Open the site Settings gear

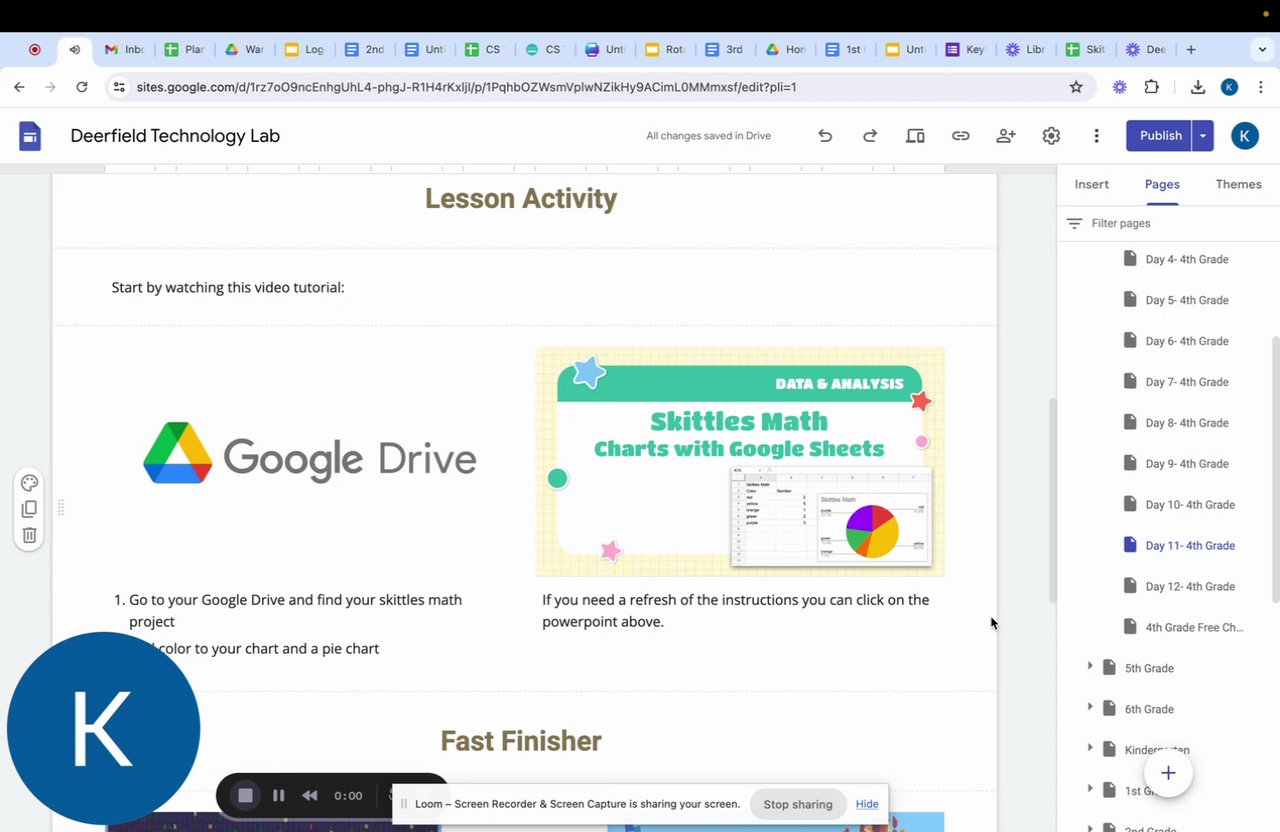1051,136
